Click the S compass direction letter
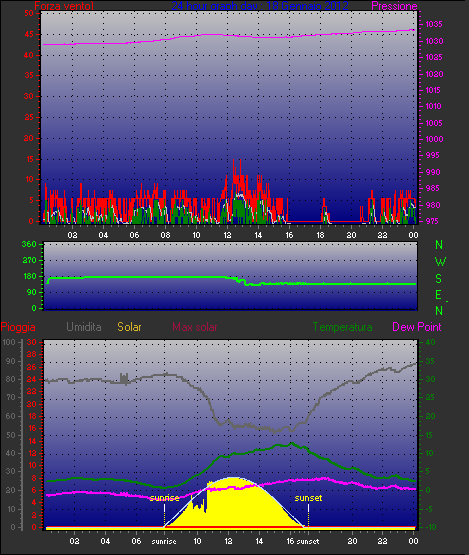This screenshot has width=469, height=555. [x=439, y=279]
